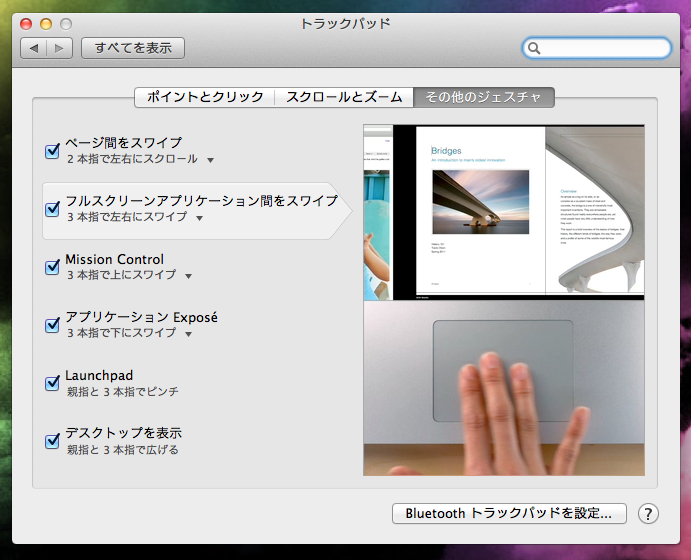The image size is (691, 560).
Task: Disable the Mission Control gesture checkbox
Action: coord(53,267)
